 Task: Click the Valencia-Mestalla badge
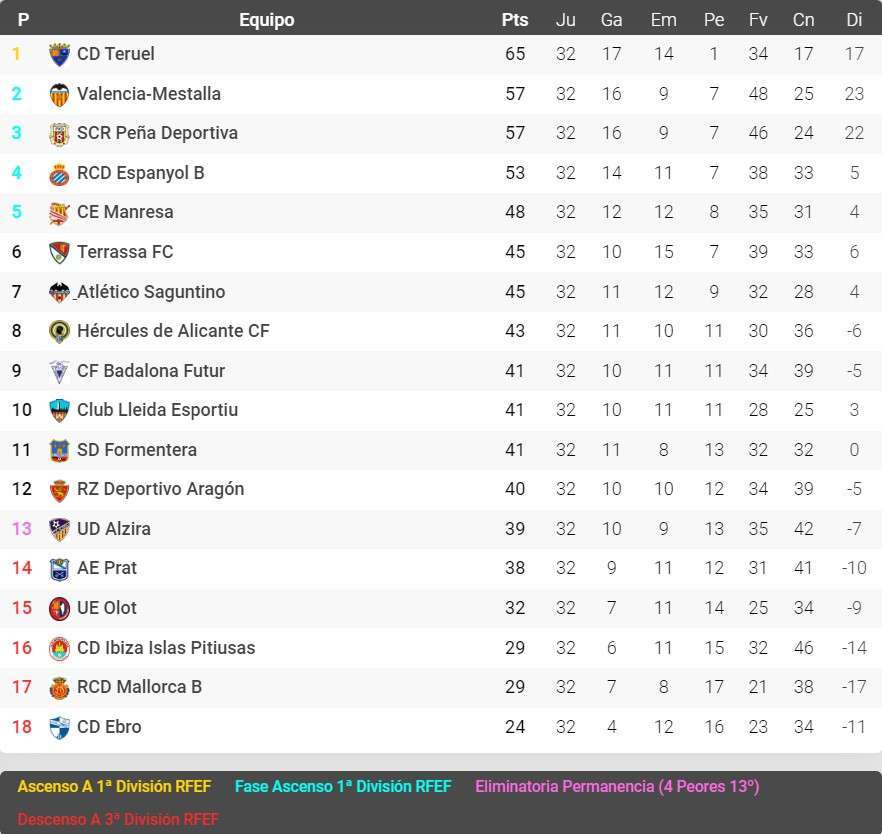click(59, 93)
